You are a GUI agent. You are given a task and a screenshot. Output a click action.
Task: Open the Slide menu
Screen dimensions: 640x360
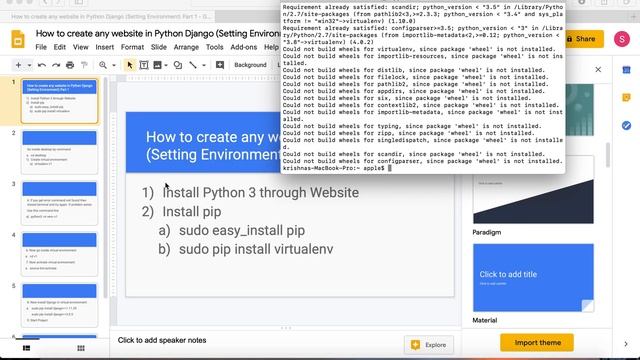[159, 47]
